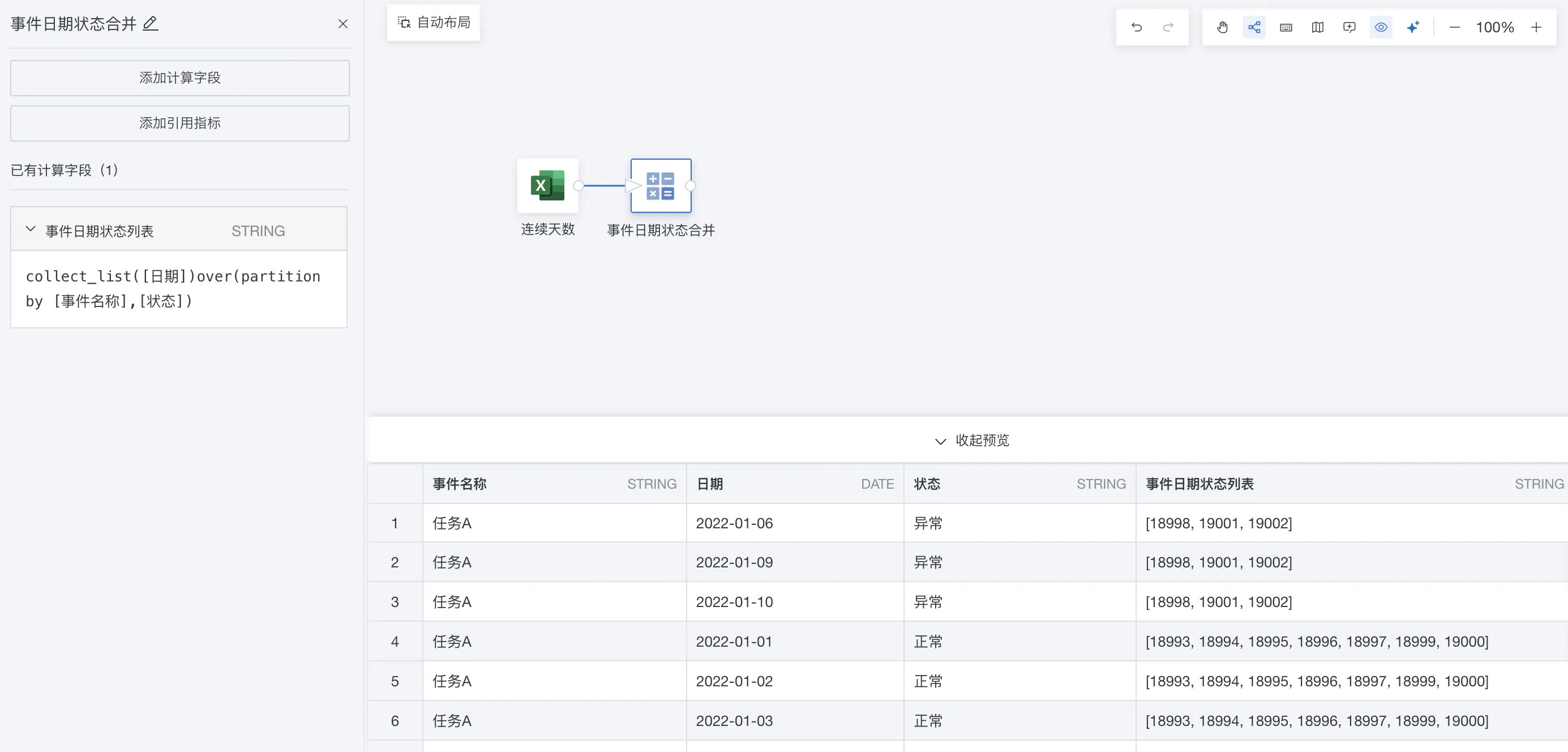Zoom out with the minus button

click(x=1454, y=27)
